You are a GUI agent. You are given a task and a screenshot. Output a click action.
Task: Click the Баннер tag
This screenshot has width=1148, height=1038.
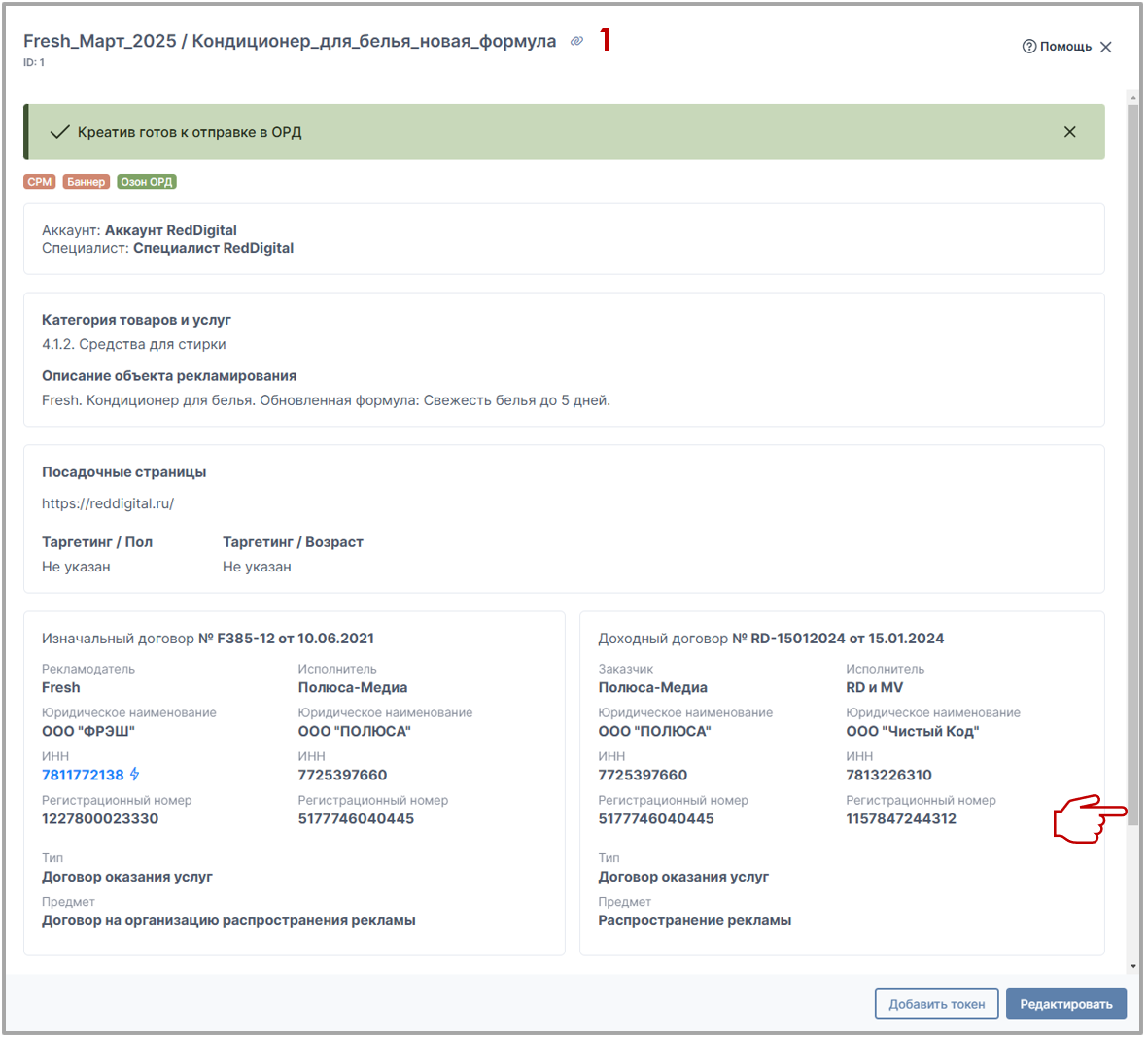(x=87, y=182)
